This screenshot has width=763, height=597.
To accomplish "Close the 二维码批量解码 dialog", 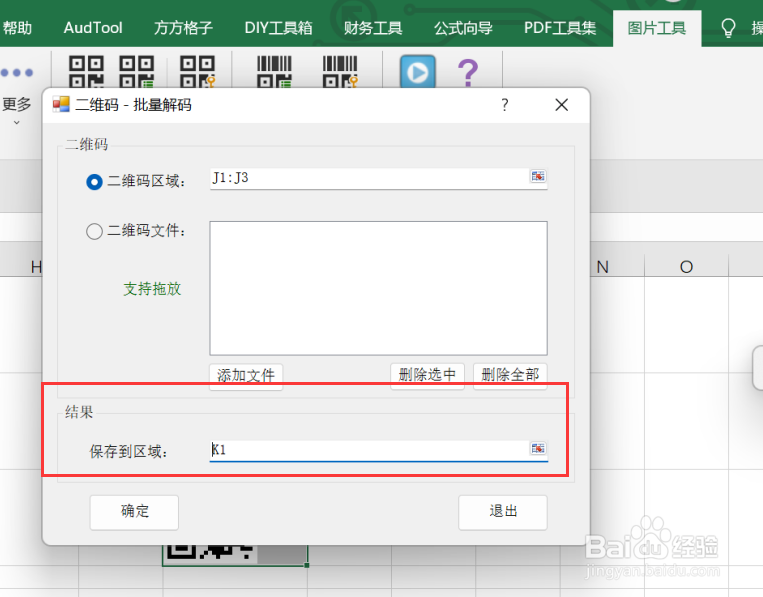I will point(562,105).
